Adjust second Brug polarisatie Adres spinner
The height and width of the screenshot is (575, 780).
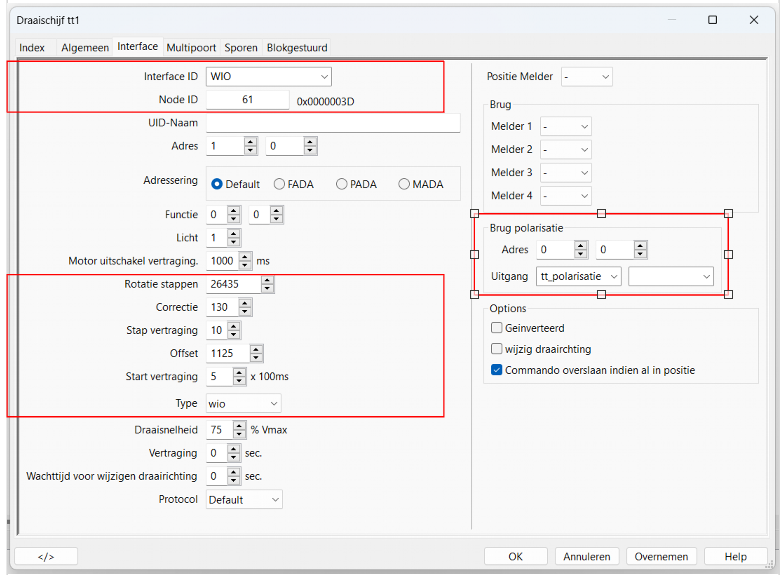tap(640, 250)
